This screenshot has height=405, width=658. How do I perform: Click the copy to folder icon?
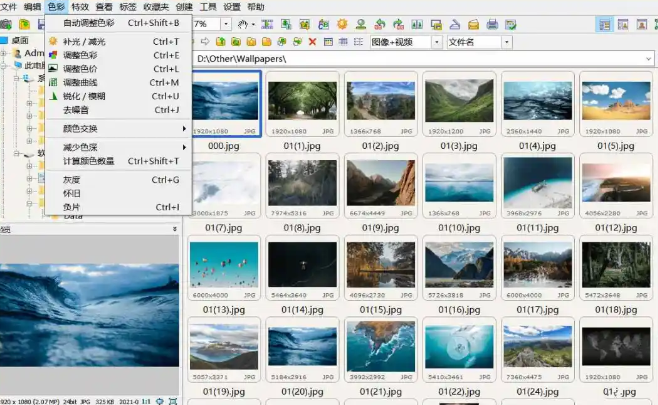tap(282, 42)
